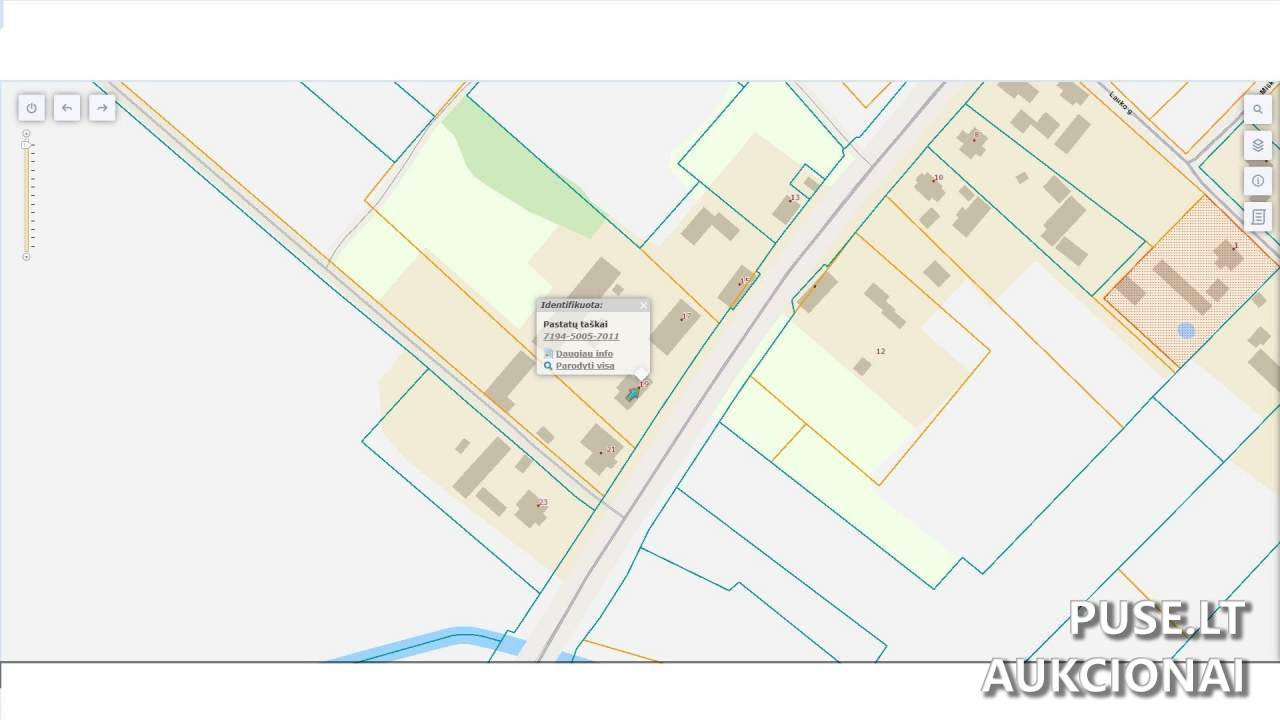Open the legend document panel
Viewport: 1280px width, 720px height.
[1258, 217]
